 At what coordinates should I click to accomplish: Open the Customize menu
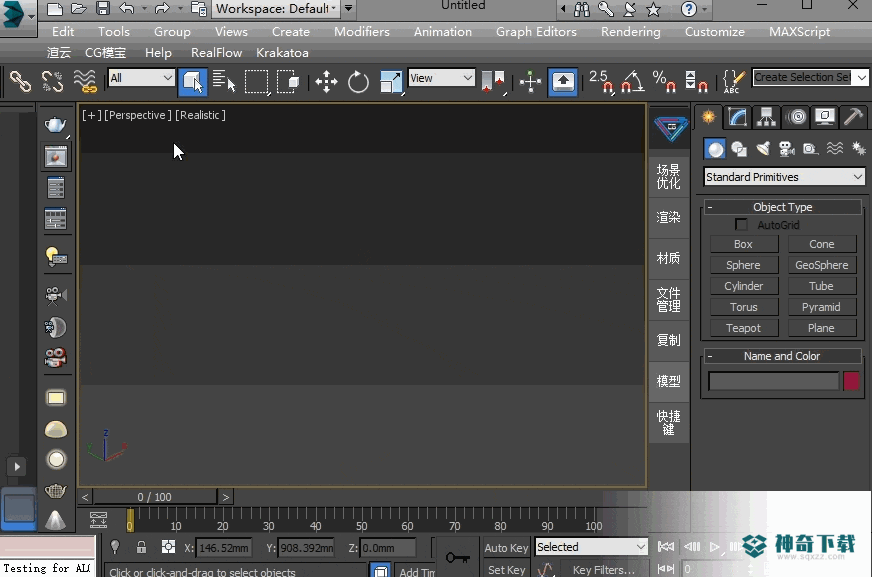click(x=715, y=32)
